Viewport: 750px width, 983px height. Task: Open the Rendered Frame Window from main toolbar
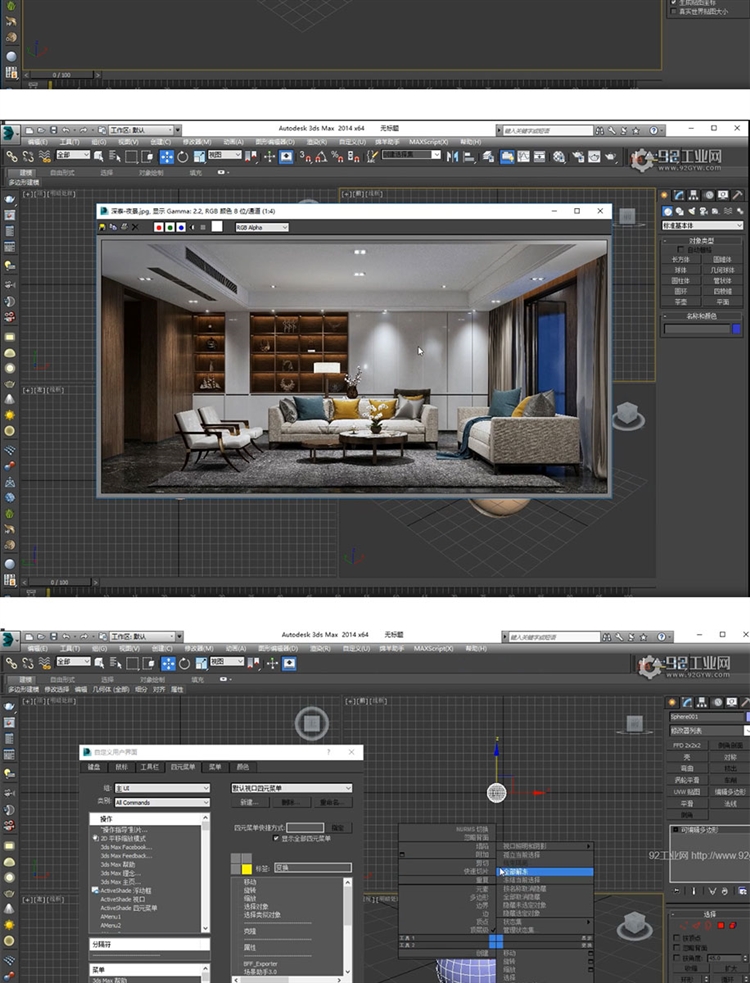coord(594,156)
